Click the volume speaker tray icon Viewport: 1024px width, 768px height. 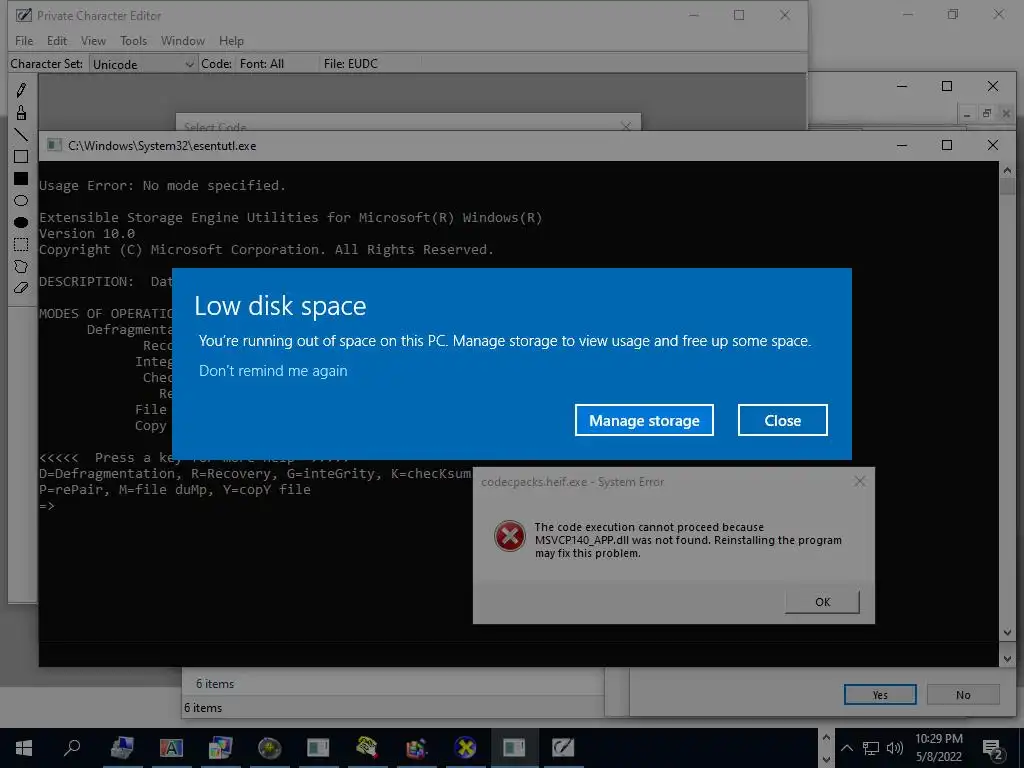895,748
